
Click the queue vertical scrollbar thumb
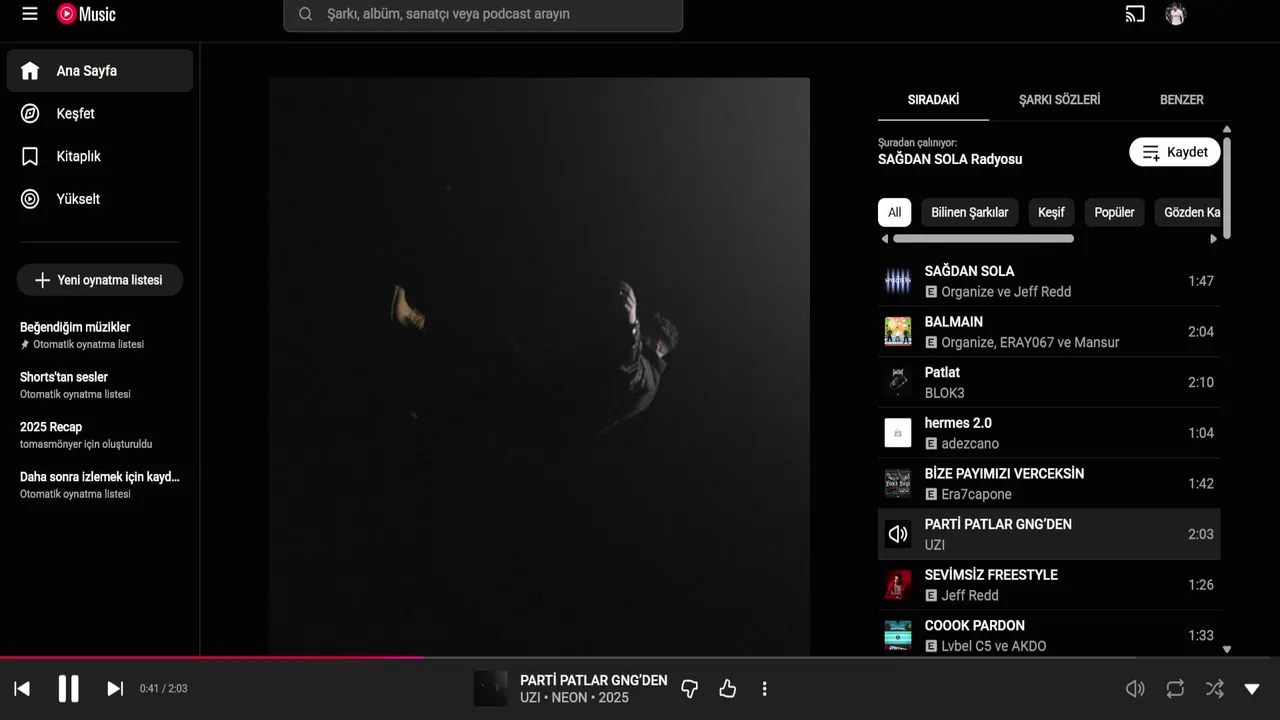click(x=1227, y=187)
